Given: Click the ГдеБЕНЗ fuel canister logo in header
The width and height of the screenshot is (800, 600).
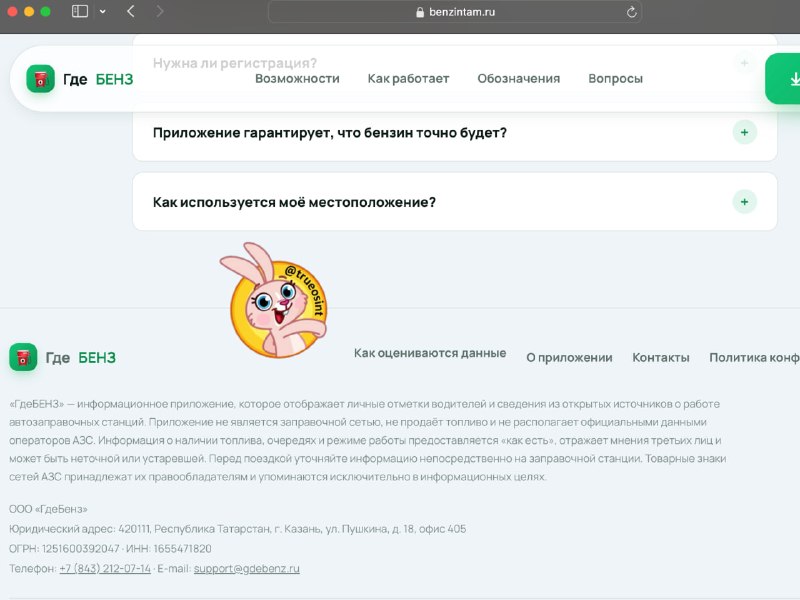Looking at the screenshot, I should tap(40, 79).
